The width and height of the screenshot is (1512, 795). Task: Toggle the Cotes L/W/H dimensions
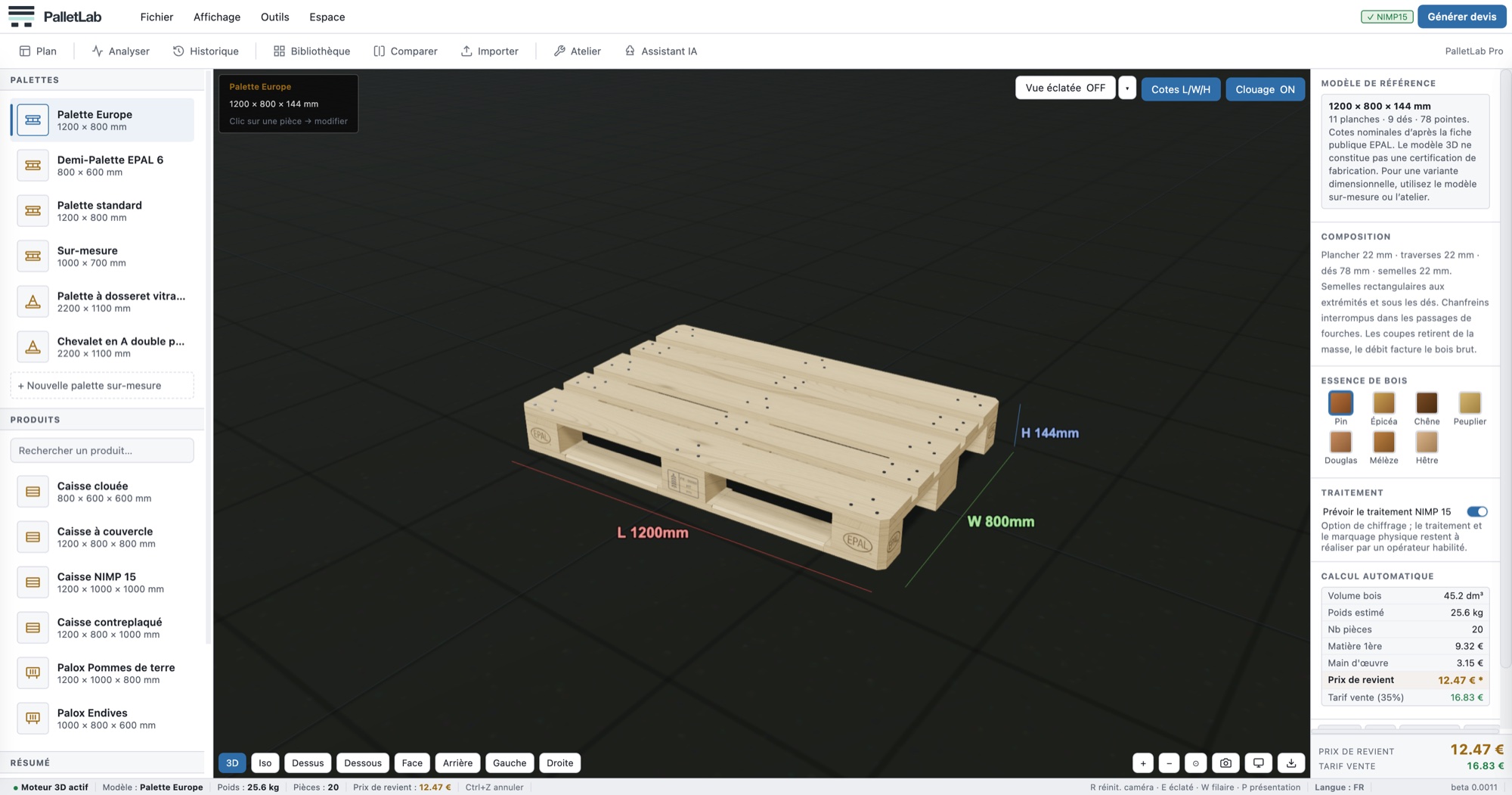1180,89
